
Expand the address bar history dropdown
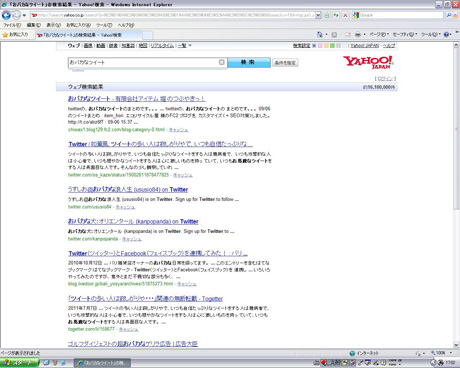[x=318, y=15]
